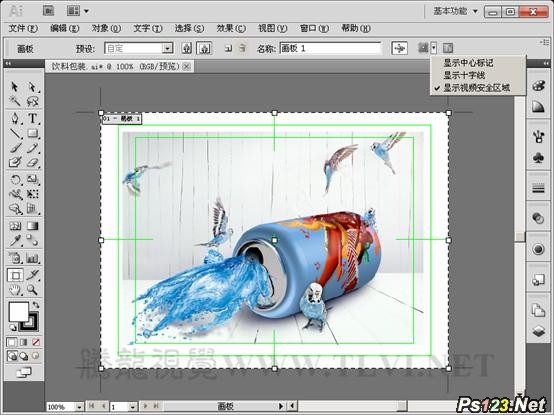Activate the Scale tool
554x415 pixels.
[32, 179]
